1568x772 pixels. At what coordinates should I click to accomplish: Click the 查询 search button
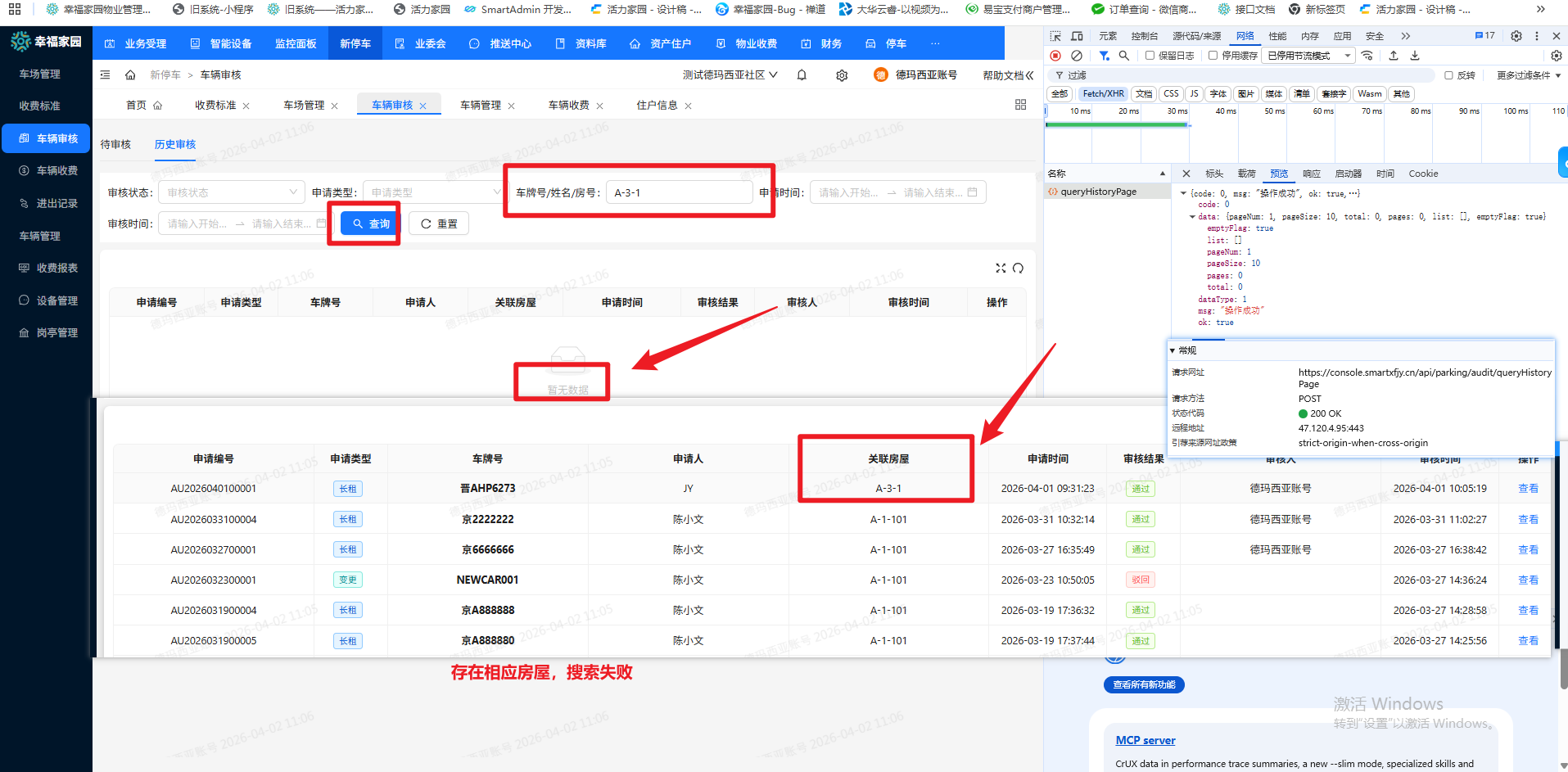[x=370, y=223]
